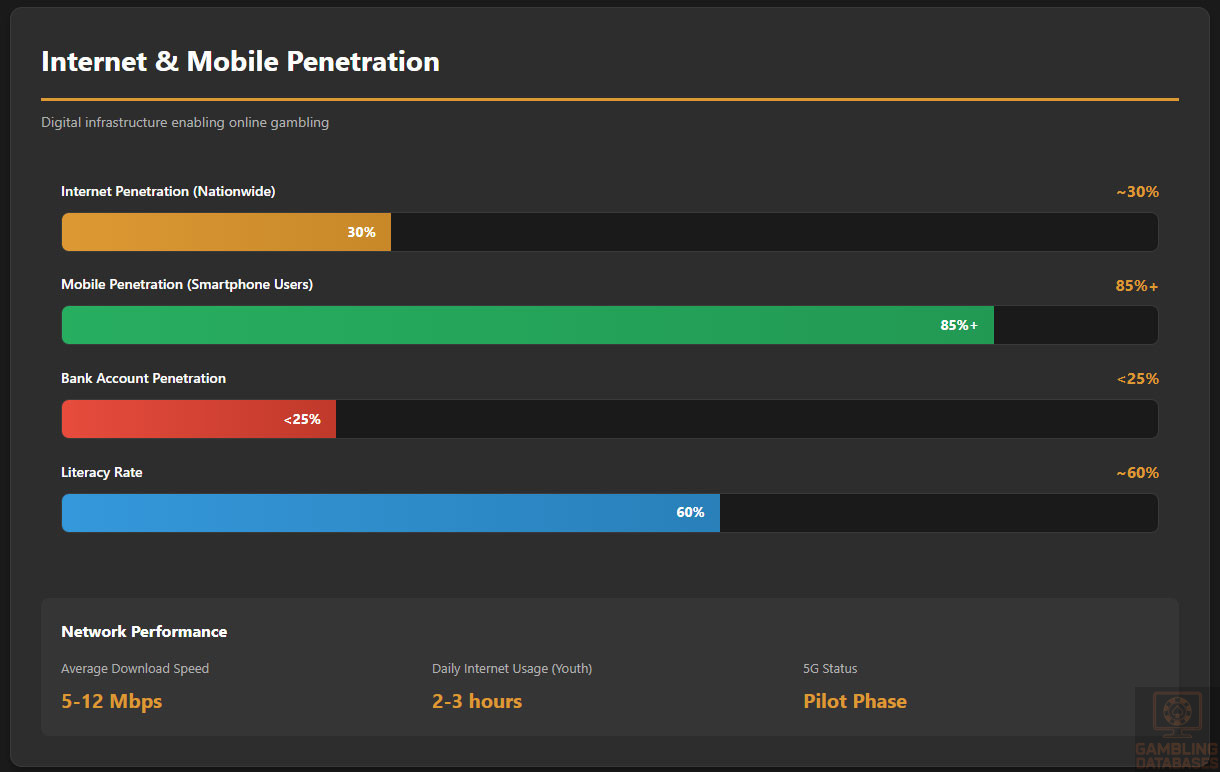Click the <25% value at right
The height and width of the screenshot is (772, 1220).
coord(1137,379)
